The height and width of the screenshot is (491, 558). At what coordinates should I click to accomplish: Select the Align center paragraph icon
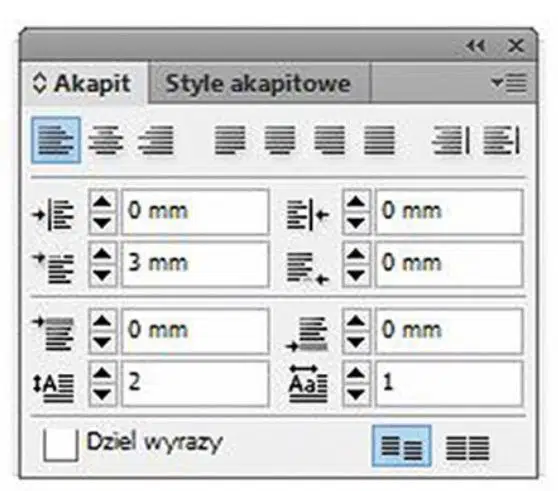coord(106,140)
